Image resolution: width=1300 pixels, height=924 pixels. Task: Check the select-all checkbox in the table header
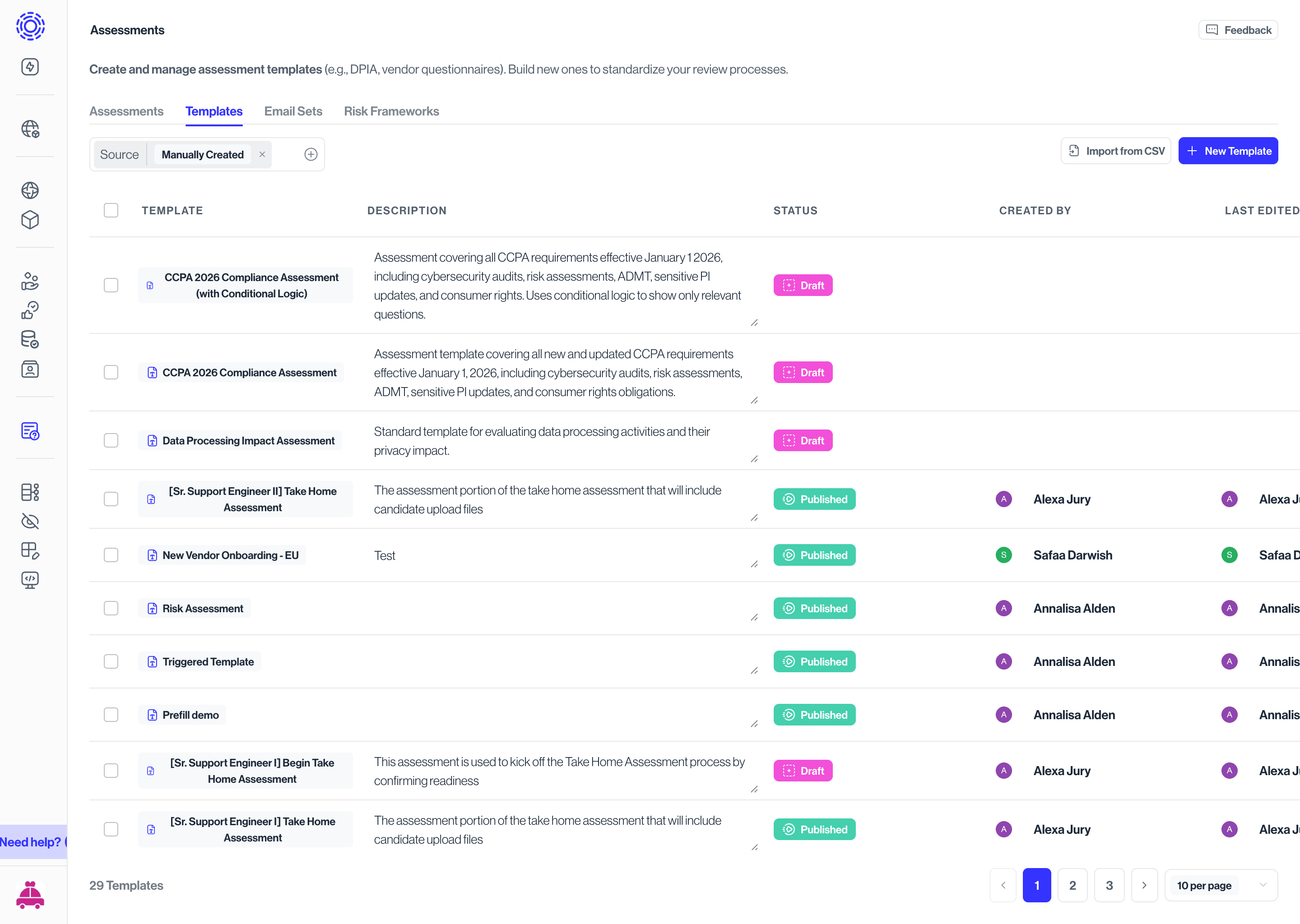(111, 211)
